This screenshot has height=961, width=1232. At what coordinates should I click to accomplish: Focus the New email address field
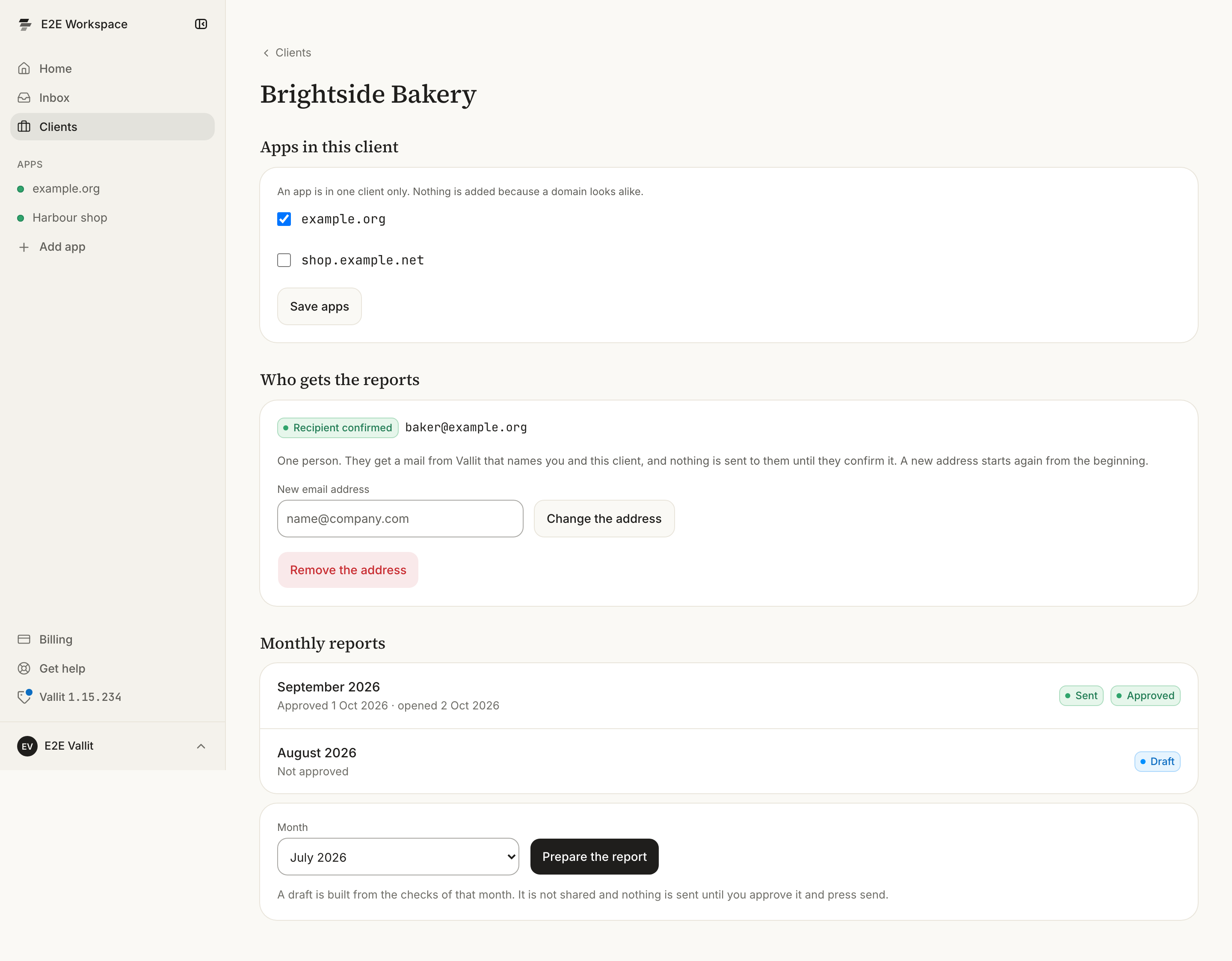click(400, 519)
